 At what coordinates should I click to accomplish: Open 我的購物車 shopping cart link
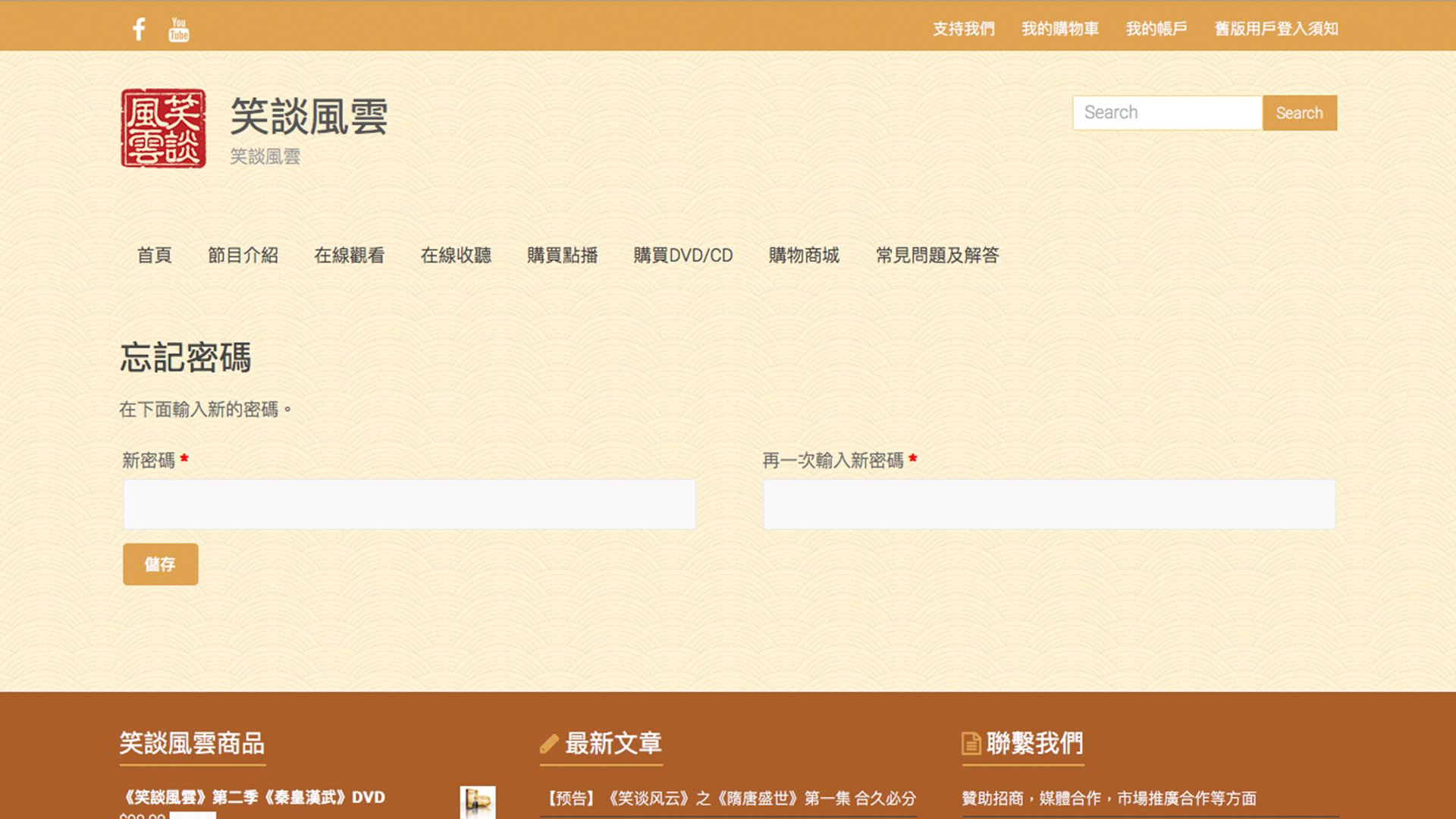click(1059, 29)
